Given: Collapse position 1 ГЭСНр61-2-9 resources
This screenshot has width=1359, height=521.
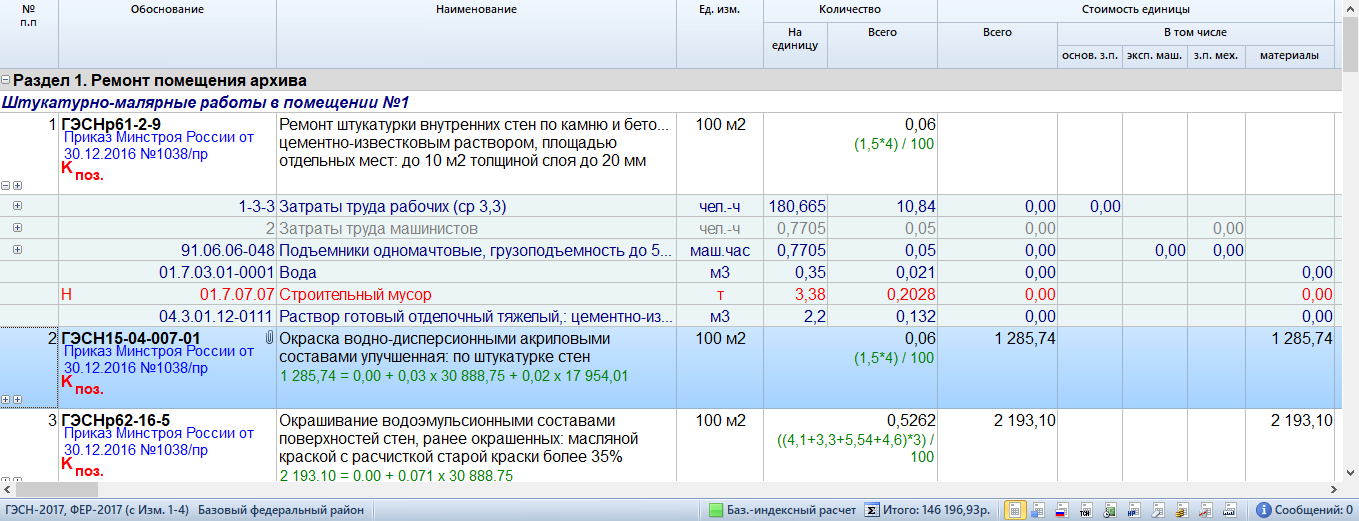Looking at the screenshot, I should pyautogui.click(x=6, y=186).
